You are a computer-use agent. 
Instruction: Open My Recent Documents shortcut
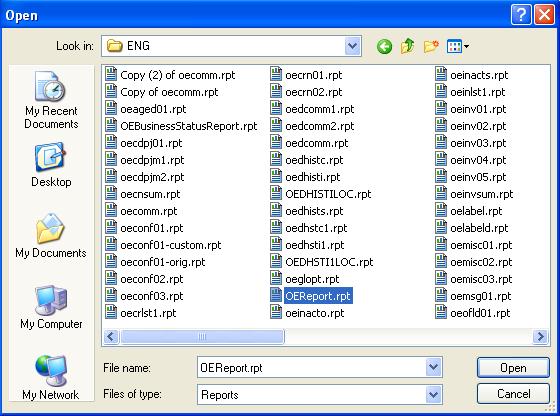pos(51,100)
